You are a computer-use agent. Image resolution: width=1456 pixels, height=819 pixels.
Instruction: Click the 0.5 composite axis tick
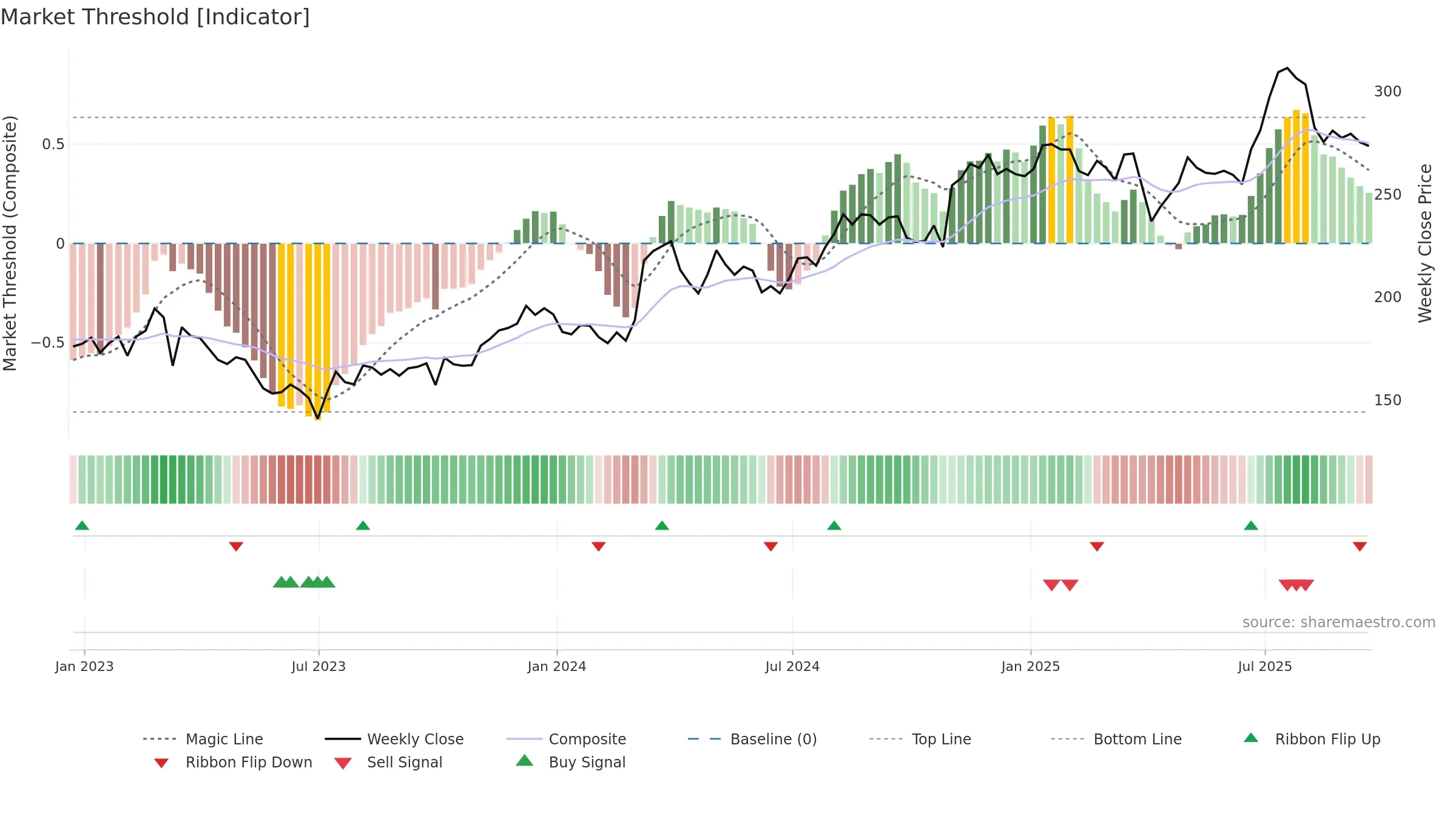coord(53,144)
